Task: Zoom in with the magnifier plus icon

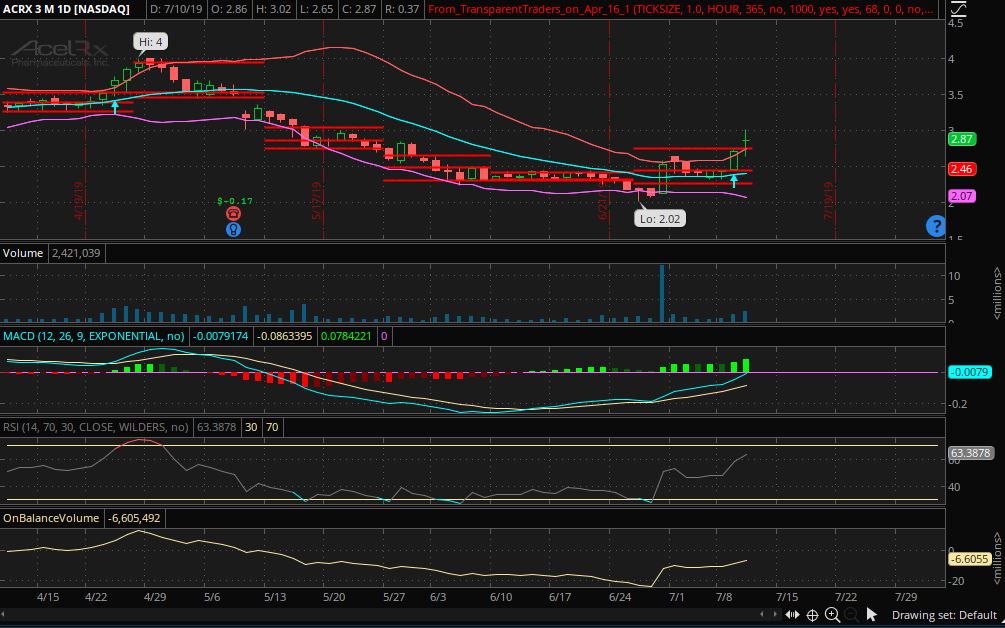Action: 832,615
